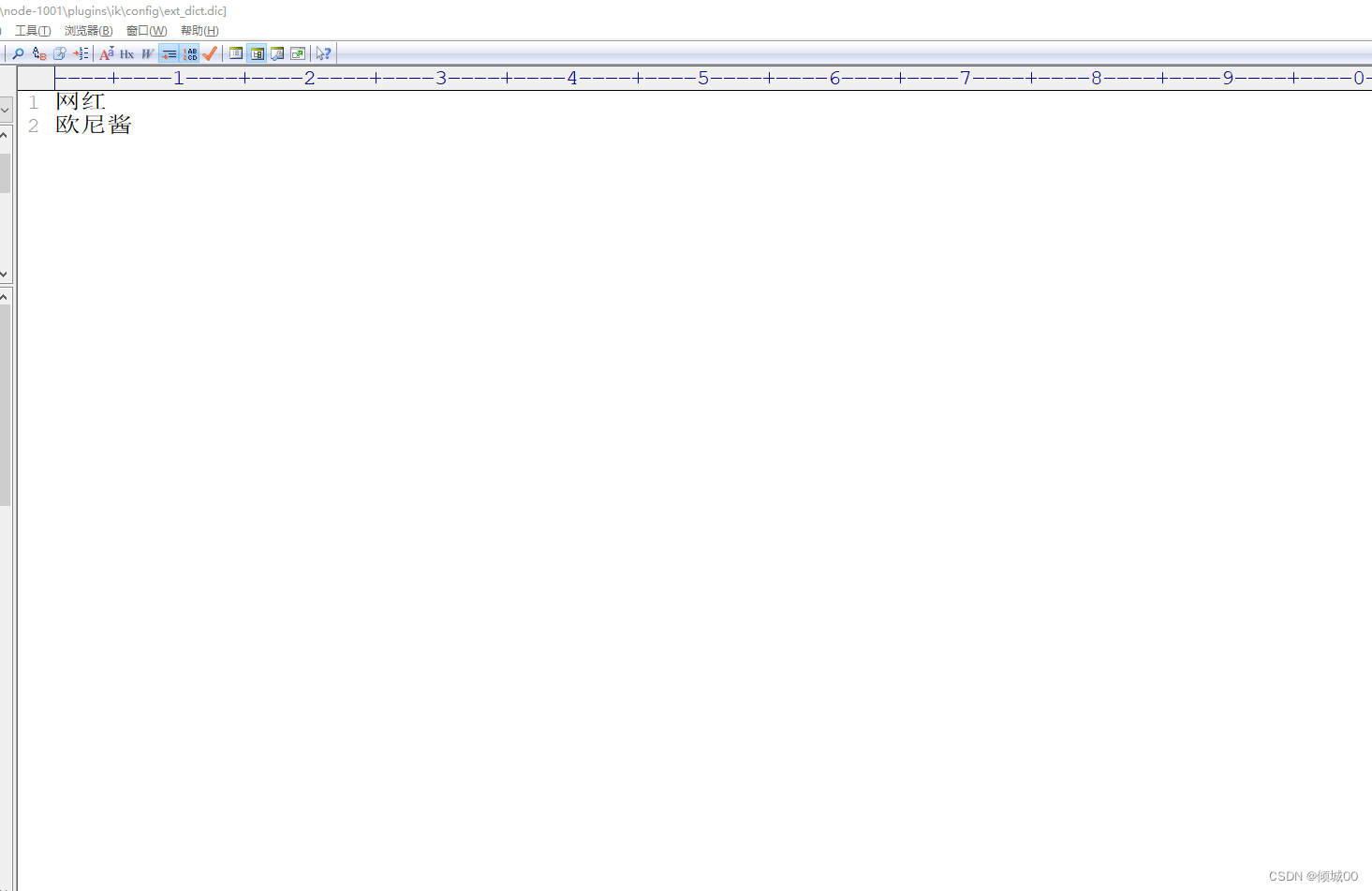
Task: Click the text 欧尼酱 on line 2
Action: [x=94, y=125]
